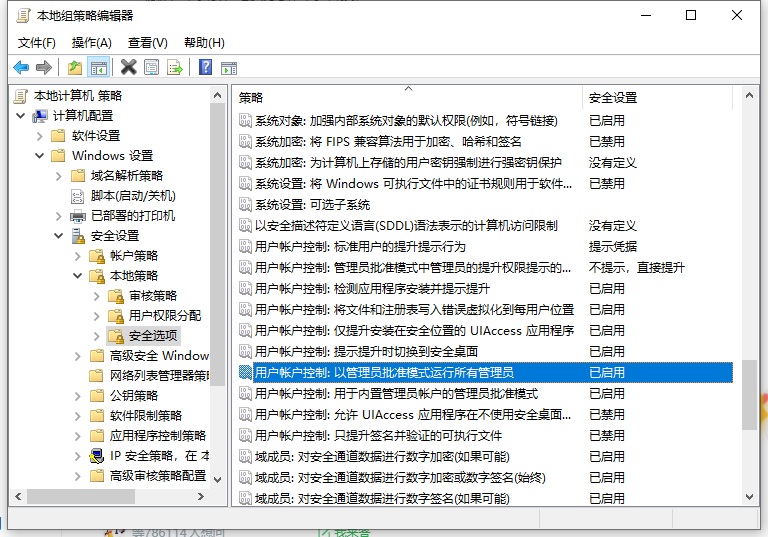Viewport: 768px width, 537px height.
Task: Click the 计算机配置 computer icon
Action: (40, 116)
